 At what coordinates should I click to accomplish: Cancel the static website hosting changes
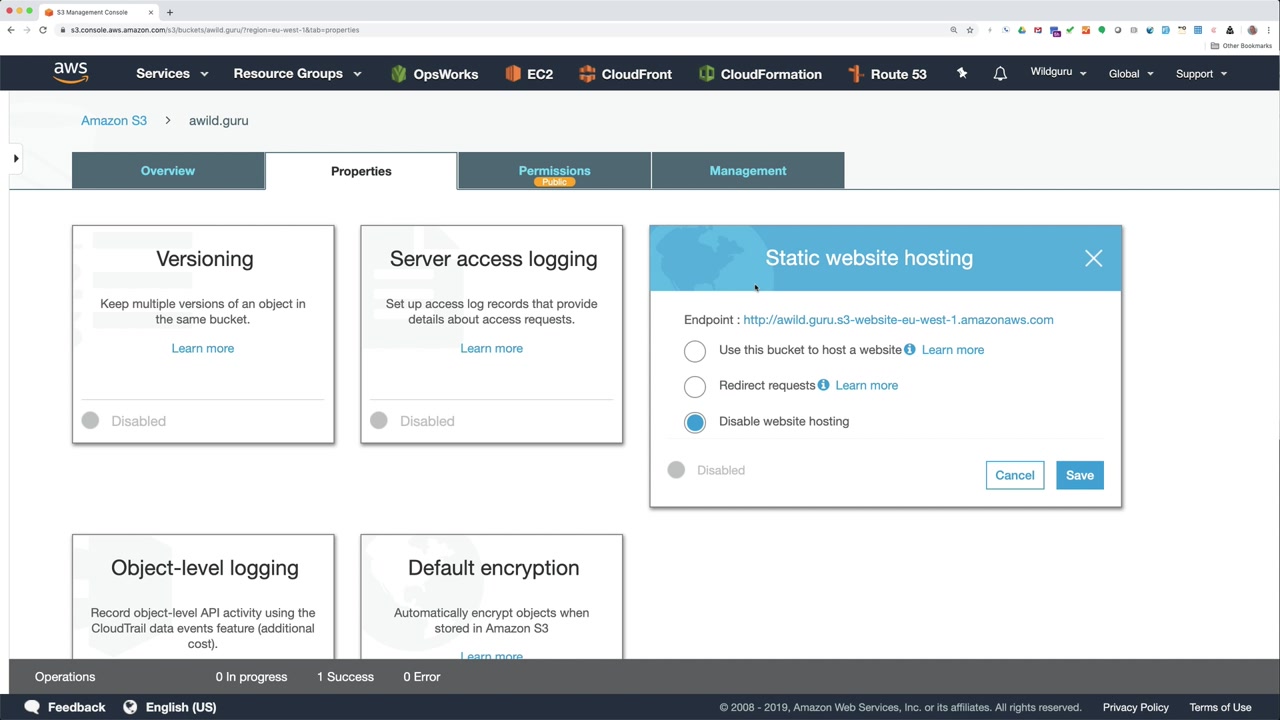[x=1014, y=475]
